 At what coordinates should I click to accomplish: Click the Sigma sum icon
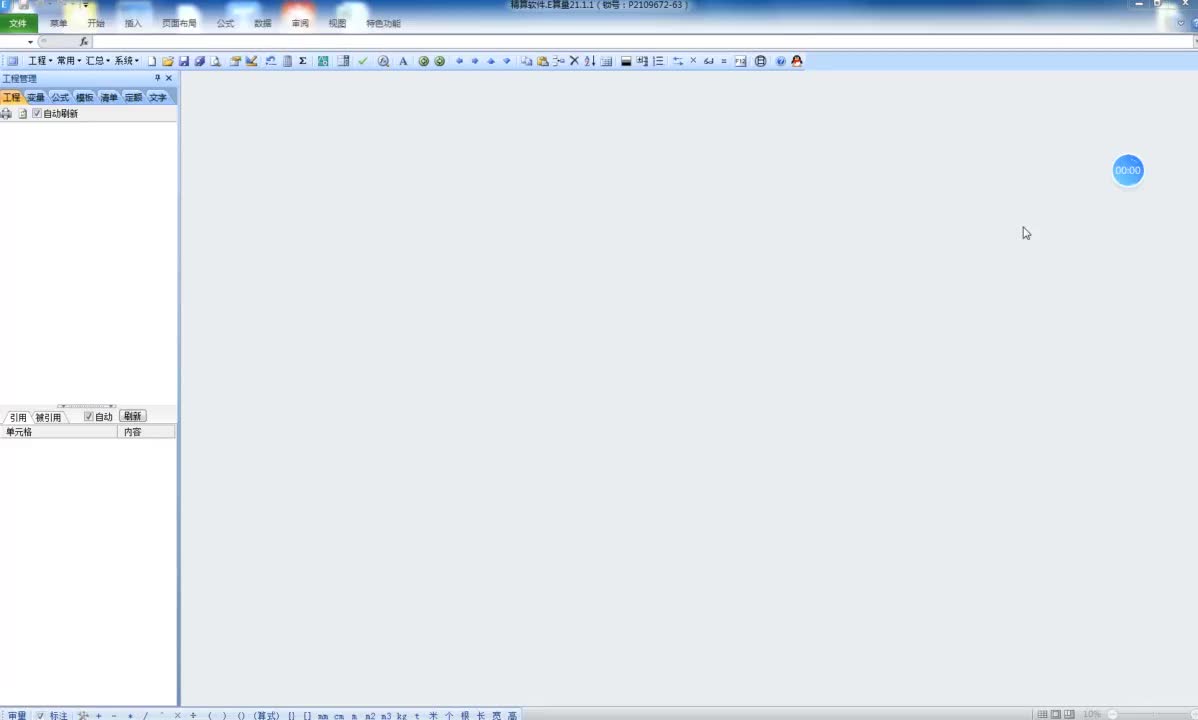pos(303,61)
